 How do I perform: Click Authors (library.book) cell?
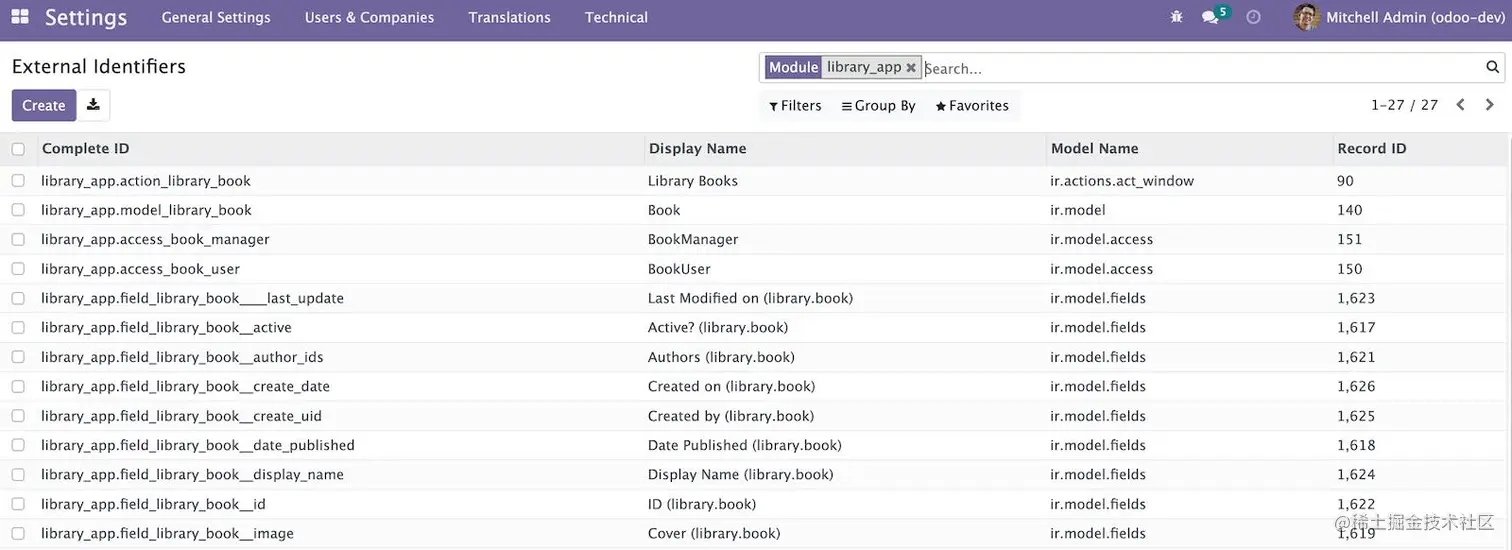pos(721,357)
